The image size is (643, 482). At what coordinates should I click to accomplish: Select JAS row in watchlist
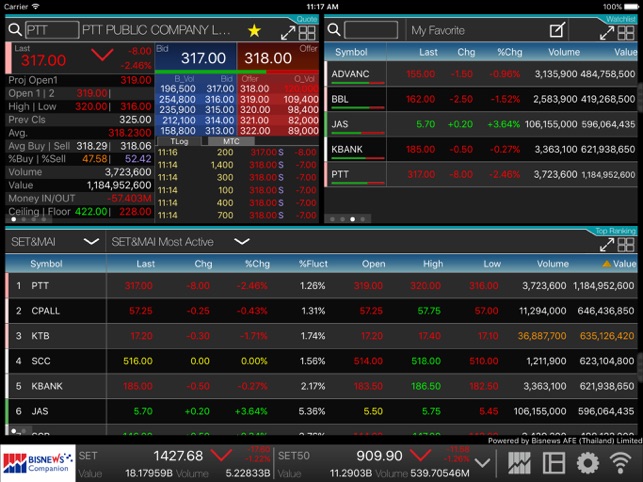481,124
